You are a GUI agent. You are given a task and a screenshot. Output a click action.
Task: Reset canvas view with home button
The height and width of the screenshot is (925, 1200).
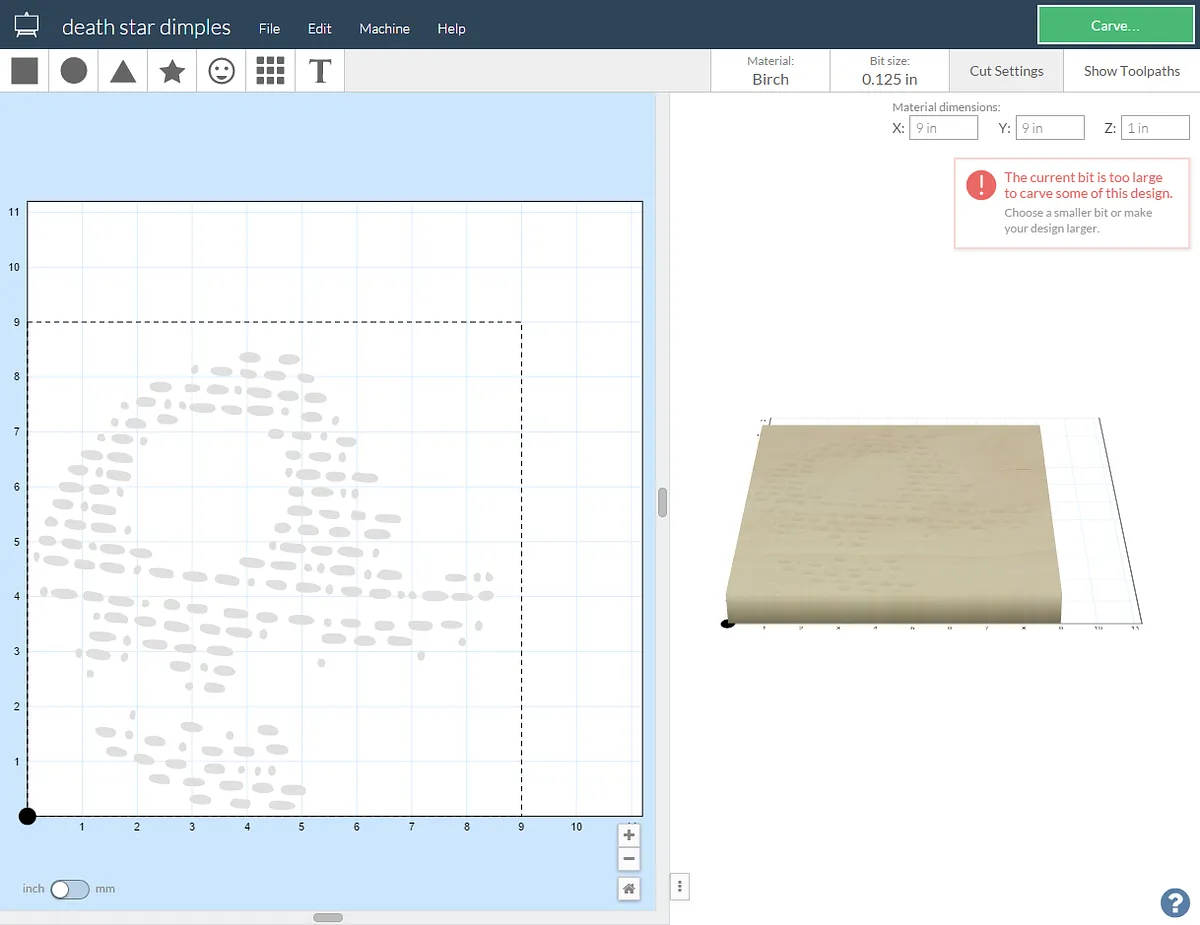click(x=629, y=888)
